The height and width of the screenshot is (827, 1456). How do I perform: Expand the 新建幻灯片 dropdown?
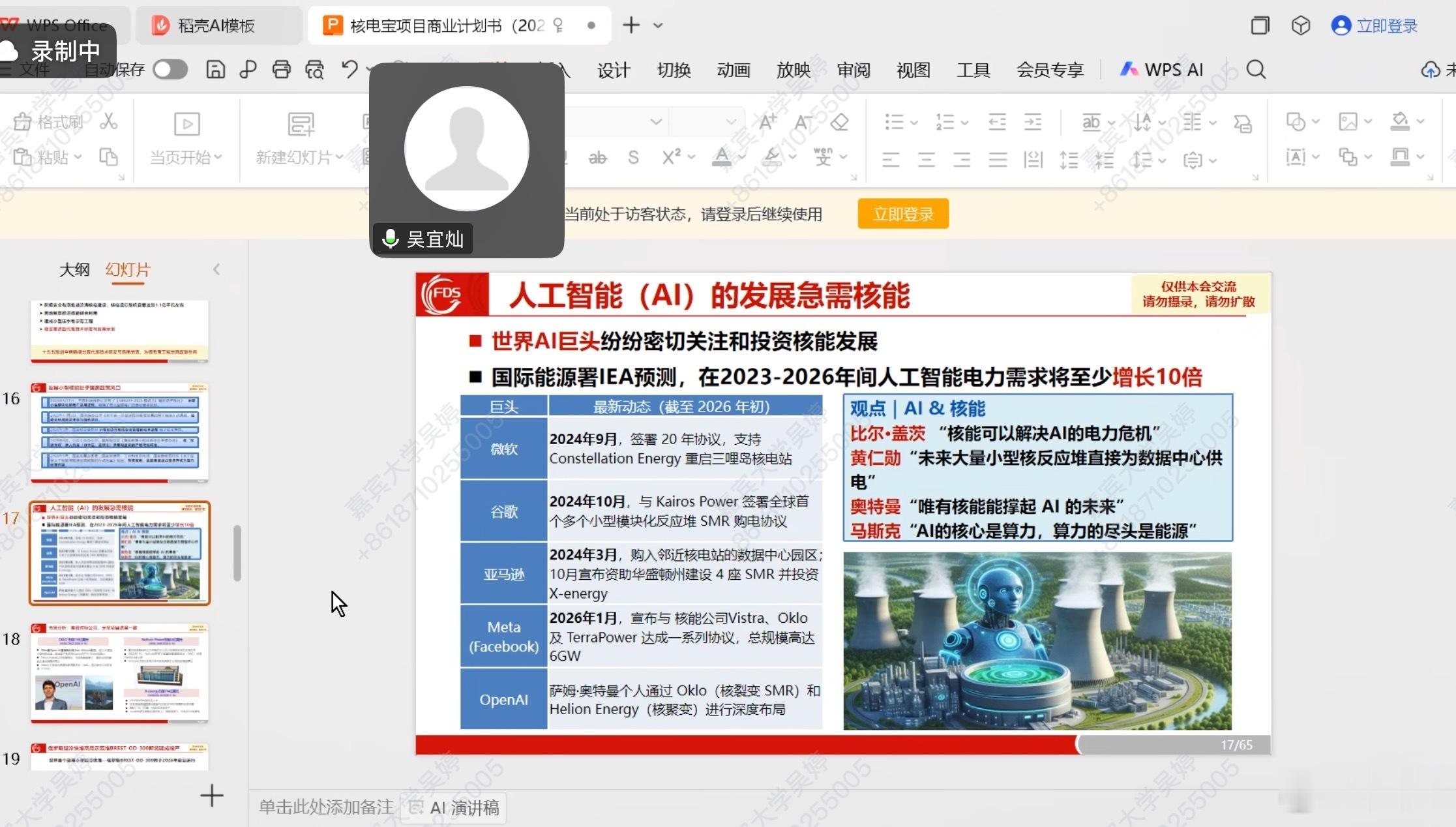click(x=339, y=157)
